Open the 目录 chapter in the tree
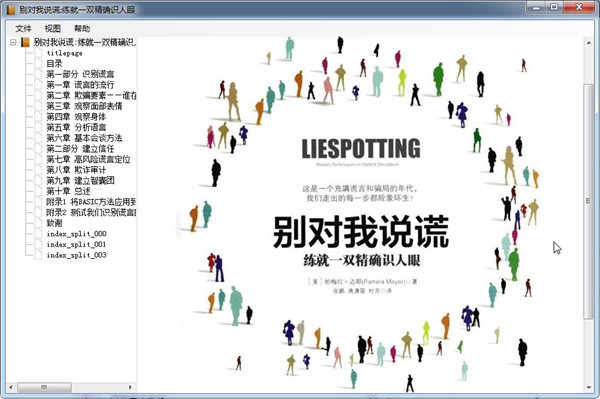This screenshot has height=399, width=600. [54, 64]
